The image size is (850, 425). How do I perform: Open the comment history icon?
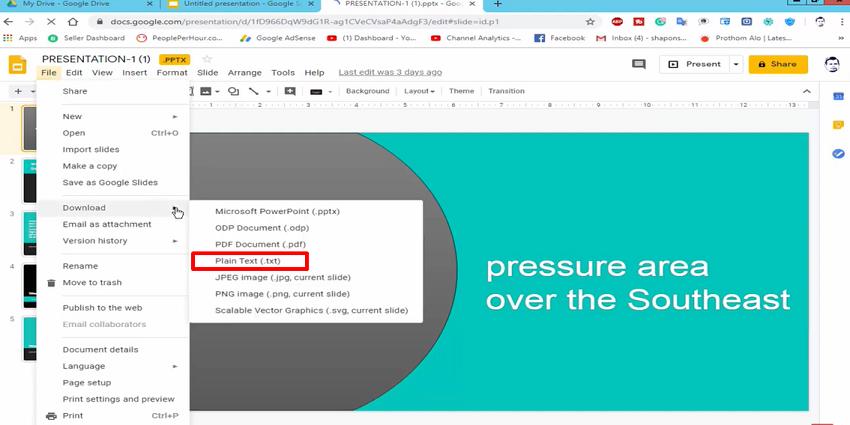click(x=639, y=64)
